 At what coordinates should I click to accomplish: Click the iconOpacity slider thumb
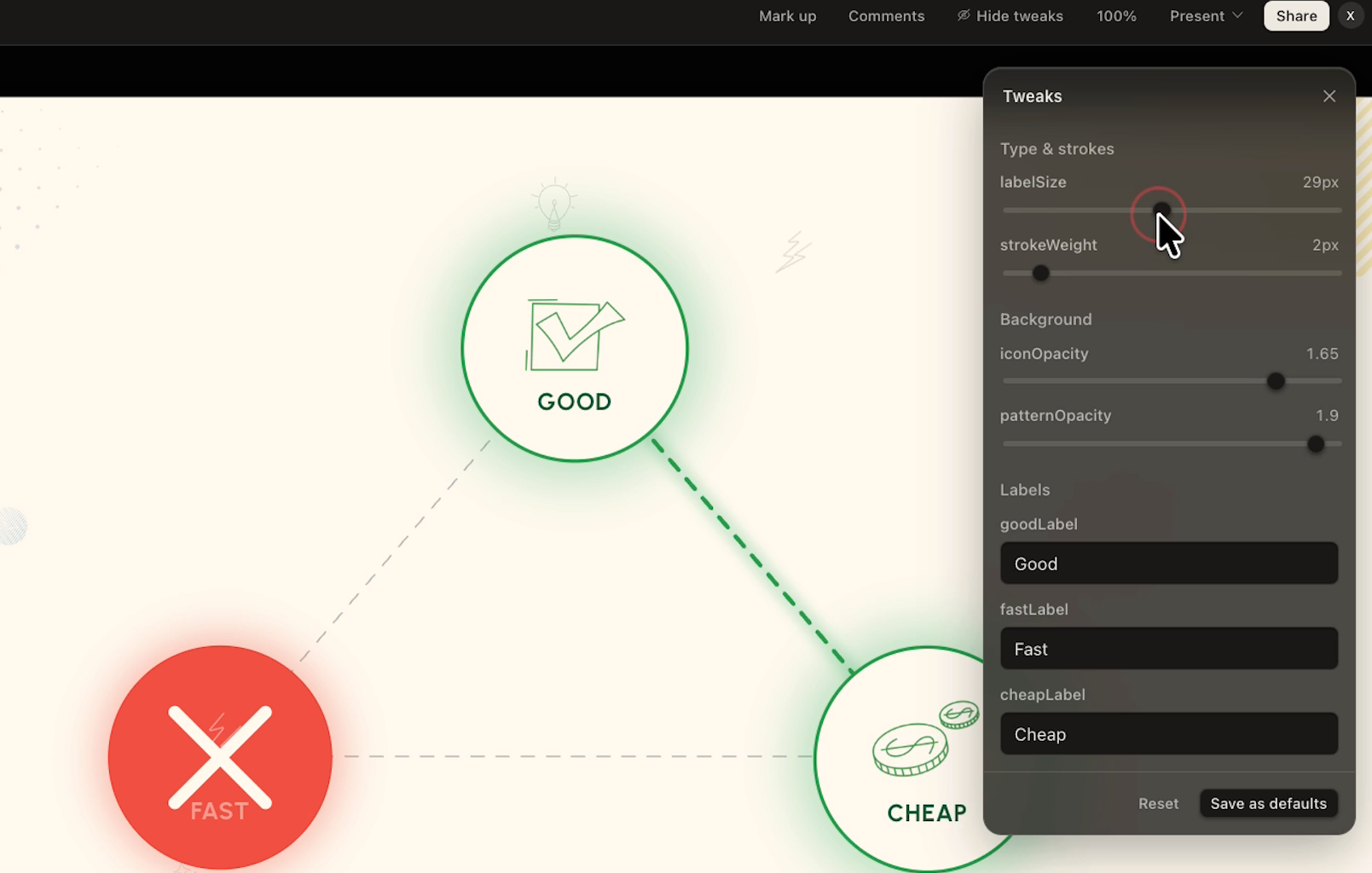(x=1276, y=381)
